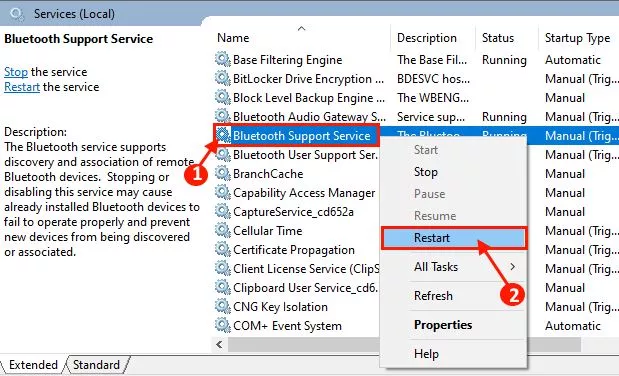This screenshot has height=376, width=619.
Task: Click the Cellular Time gear icon
Action: coord(223,230)
